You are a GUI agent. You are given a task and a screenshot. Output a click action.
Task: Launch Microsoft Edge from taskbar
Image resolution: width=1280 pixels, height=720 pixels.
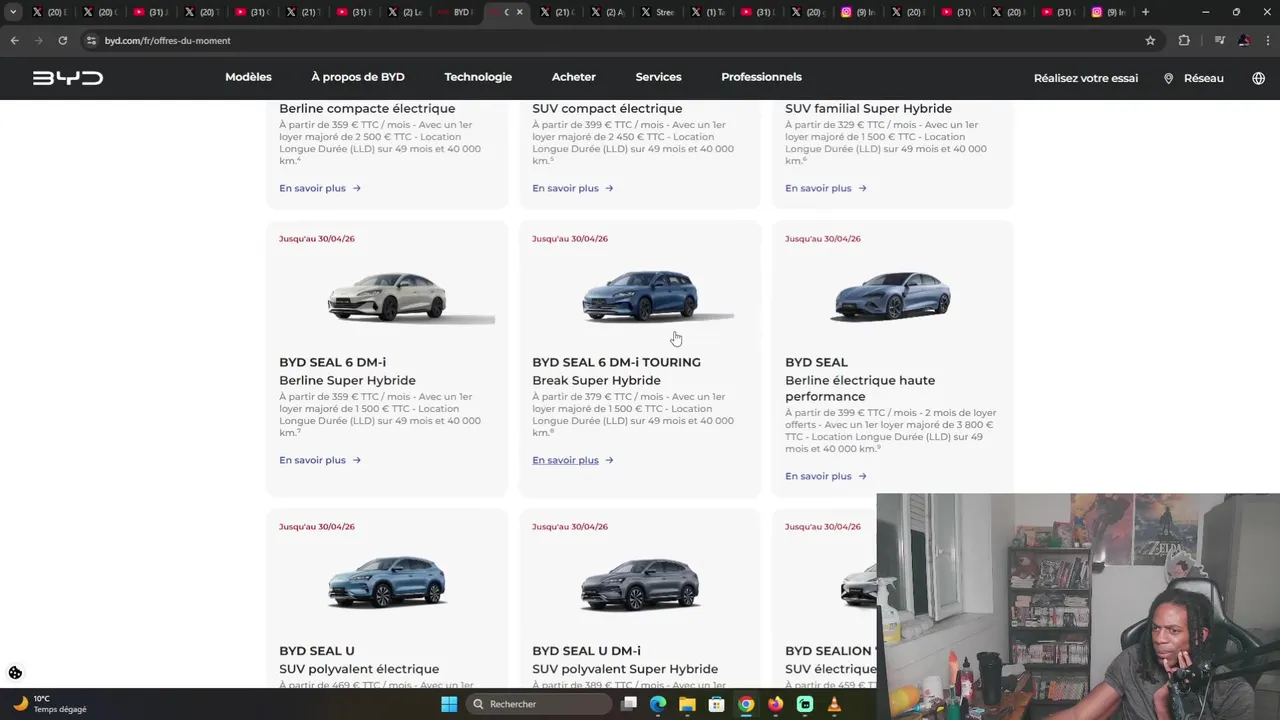tap(658, 704)
